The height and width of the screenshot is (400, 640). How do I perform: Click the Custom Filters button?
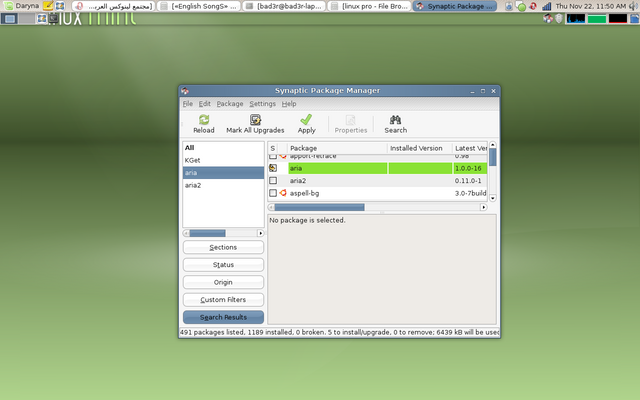[223, 300]
